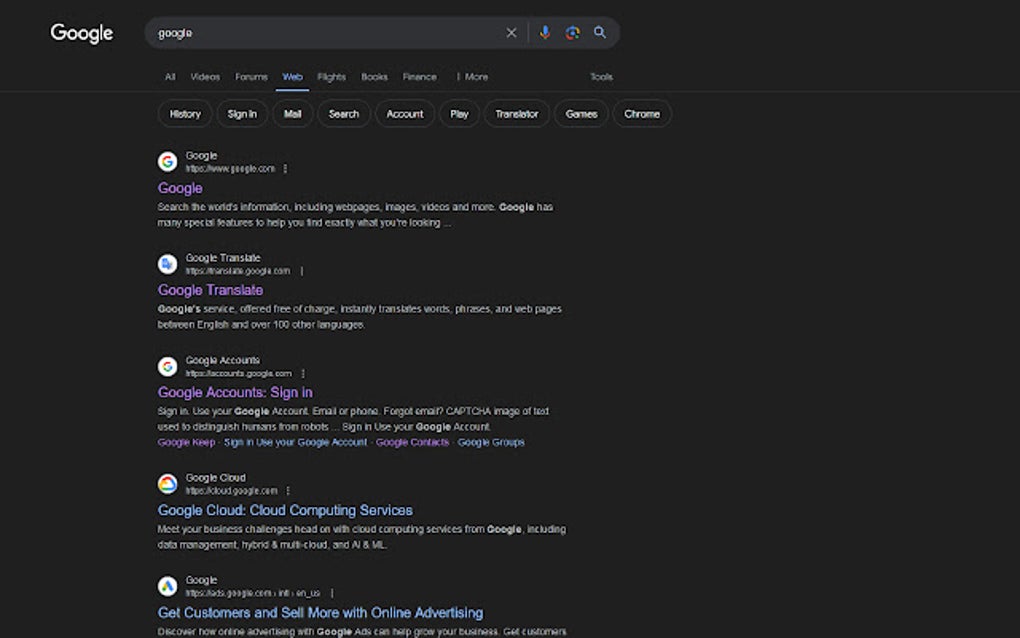
Task: Switch to the Videos tab
Action: pyautogui.click(x=204, y=76)
